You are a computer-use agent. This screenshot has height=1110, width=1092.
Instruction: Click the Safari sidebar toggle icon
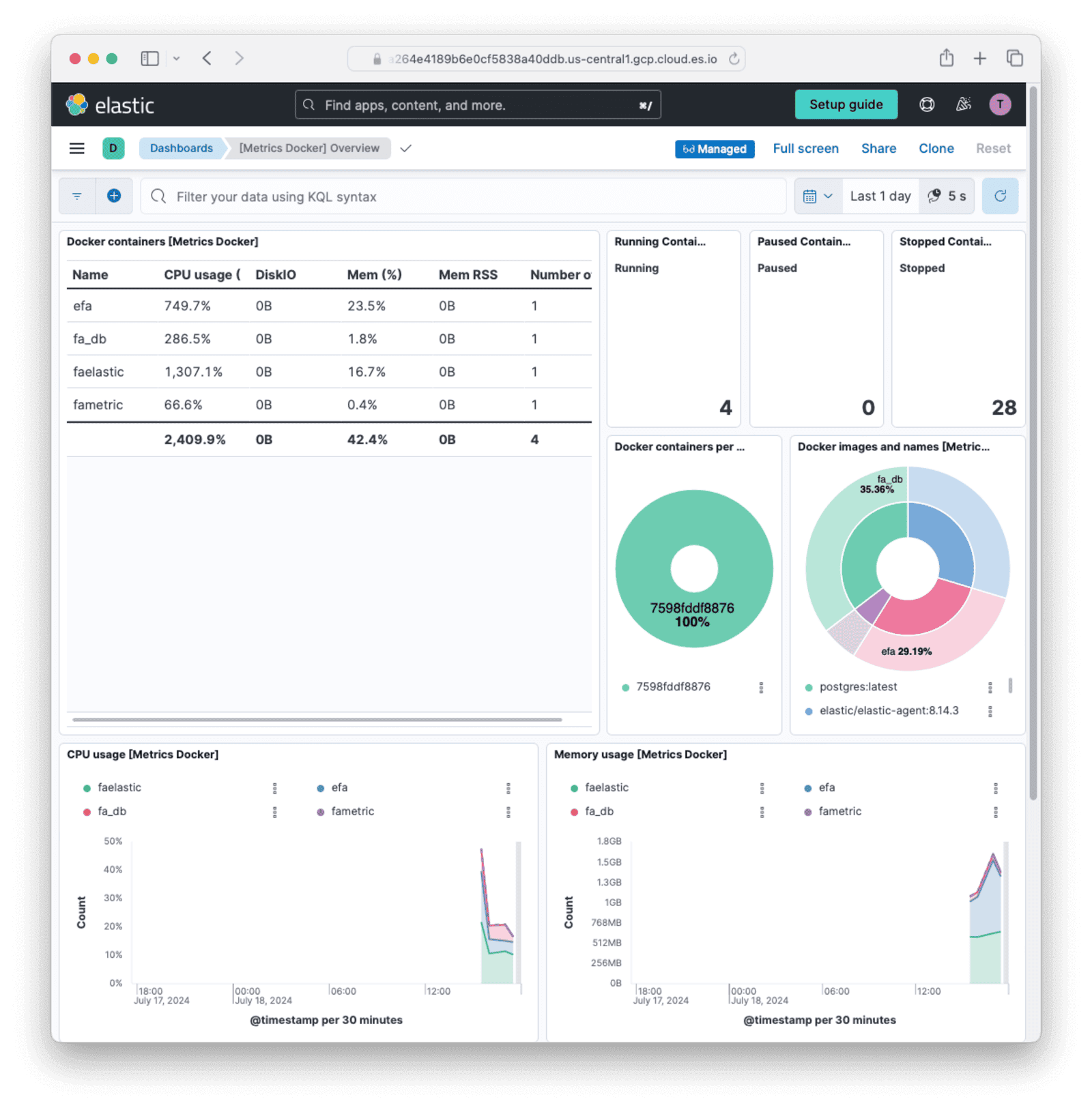(x=149, y=59)
